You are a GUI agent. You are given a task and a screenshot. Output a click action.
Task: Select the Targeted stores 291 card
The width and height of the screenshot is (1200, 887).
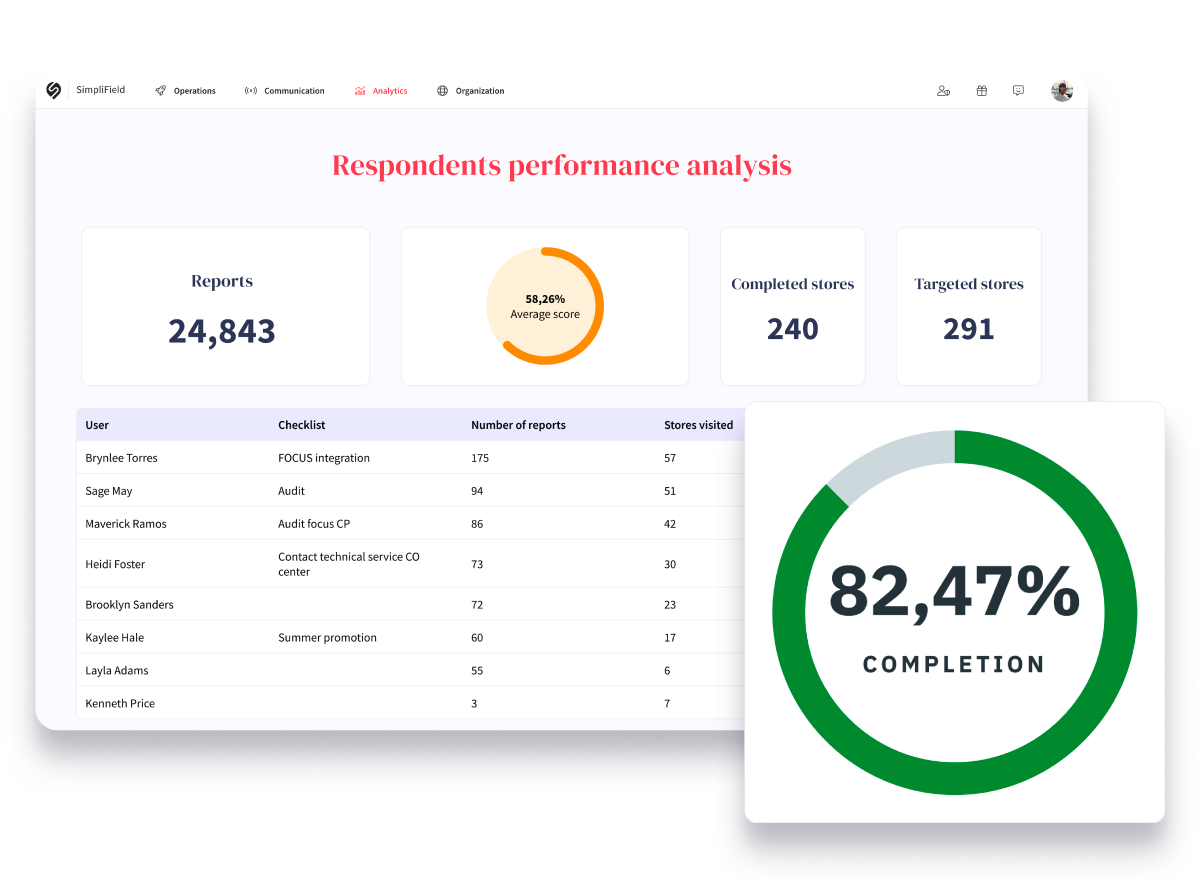tap(969, 306)
